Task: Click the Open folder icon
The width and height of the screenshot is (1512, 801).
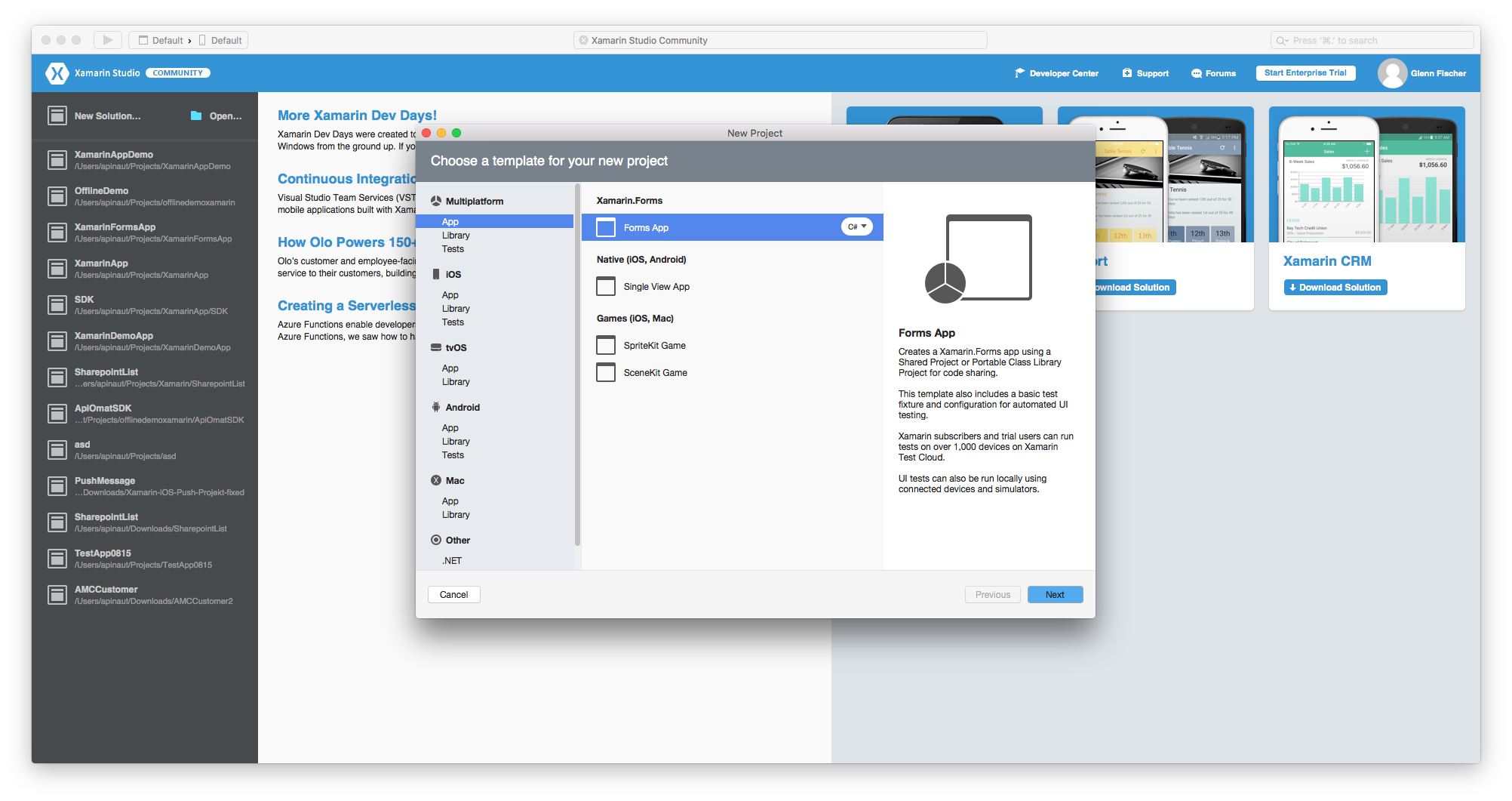Action: tap(196, 116)
